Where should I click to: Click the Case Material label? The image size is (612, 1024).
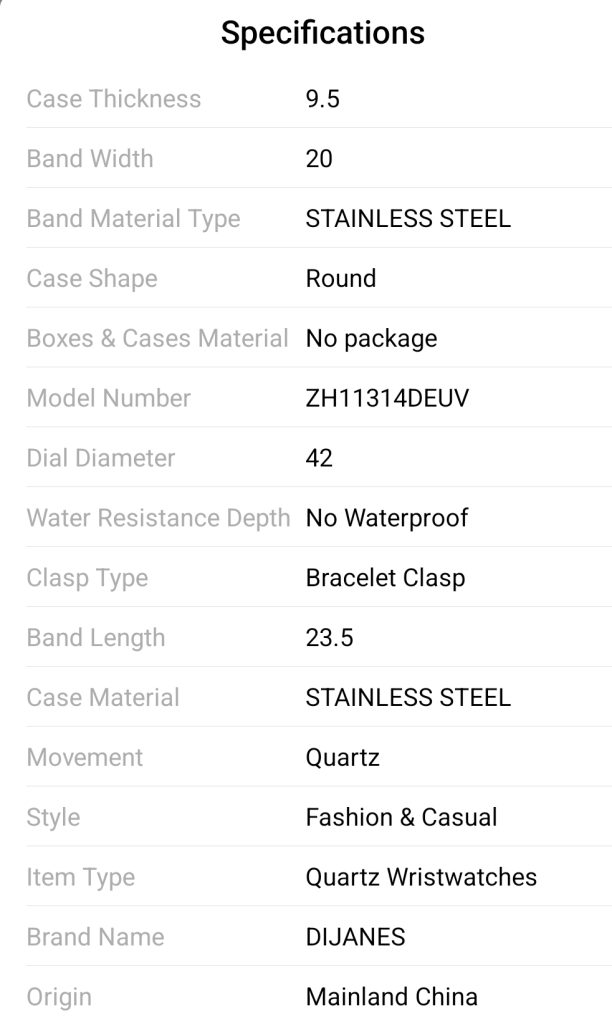(103, 698)
